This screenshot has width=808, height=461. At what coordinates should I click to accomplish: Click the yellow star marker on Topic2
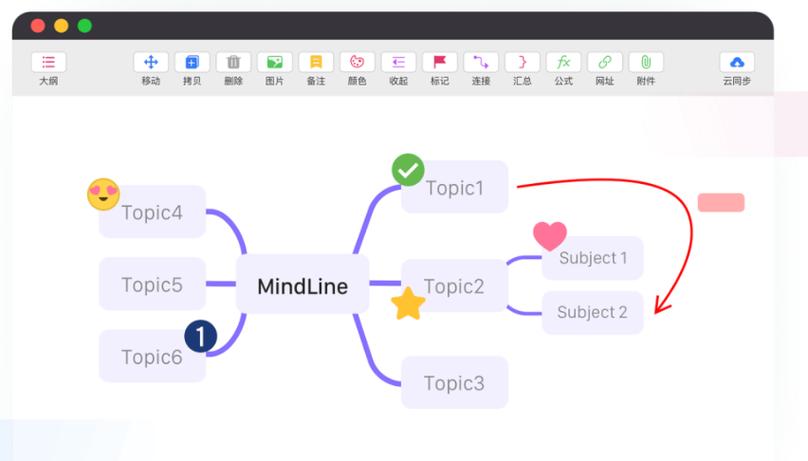[x=408, y=304]
